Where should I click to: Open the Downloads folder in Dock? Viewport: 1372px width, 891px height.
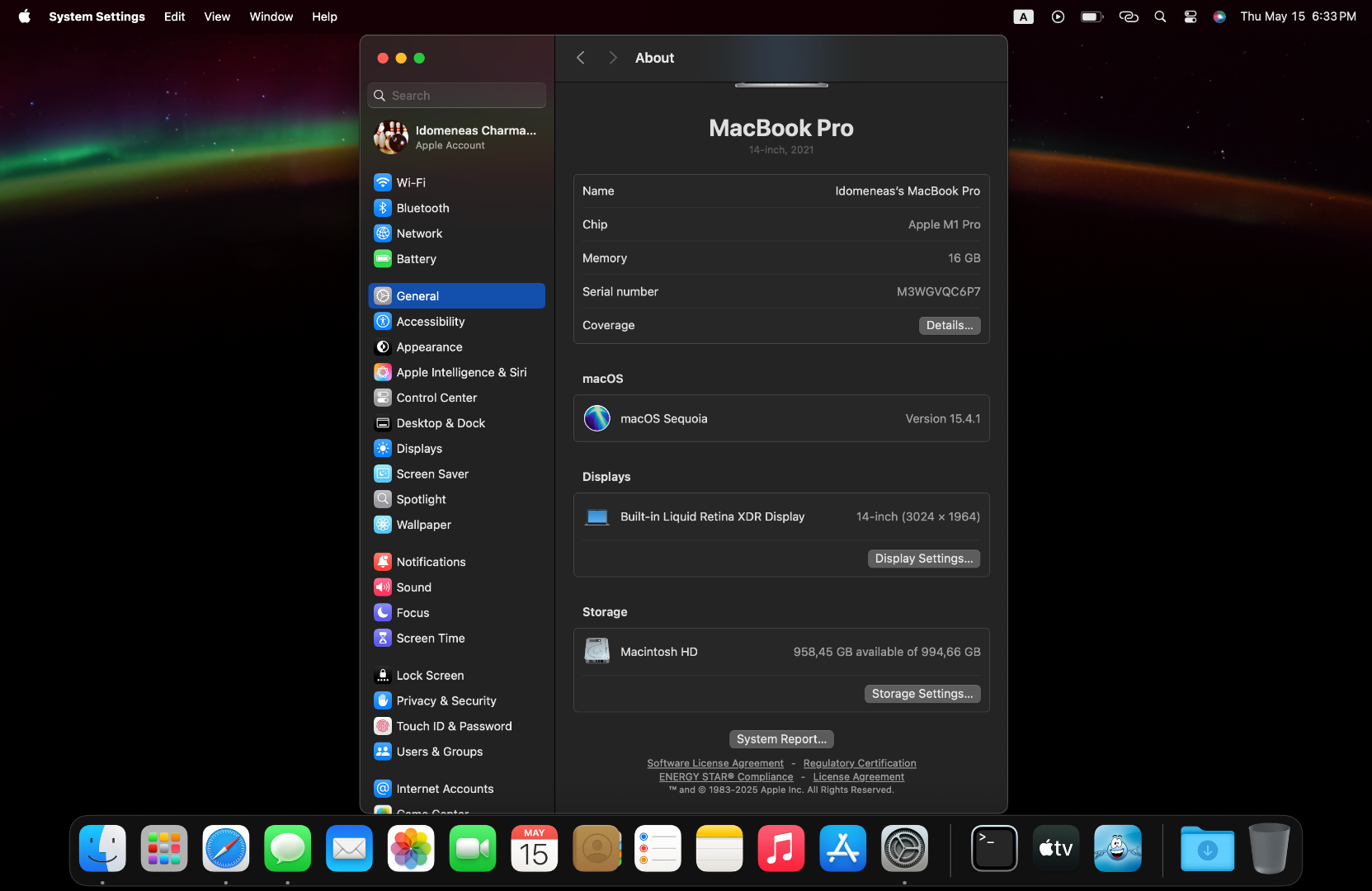[1208, 848]
